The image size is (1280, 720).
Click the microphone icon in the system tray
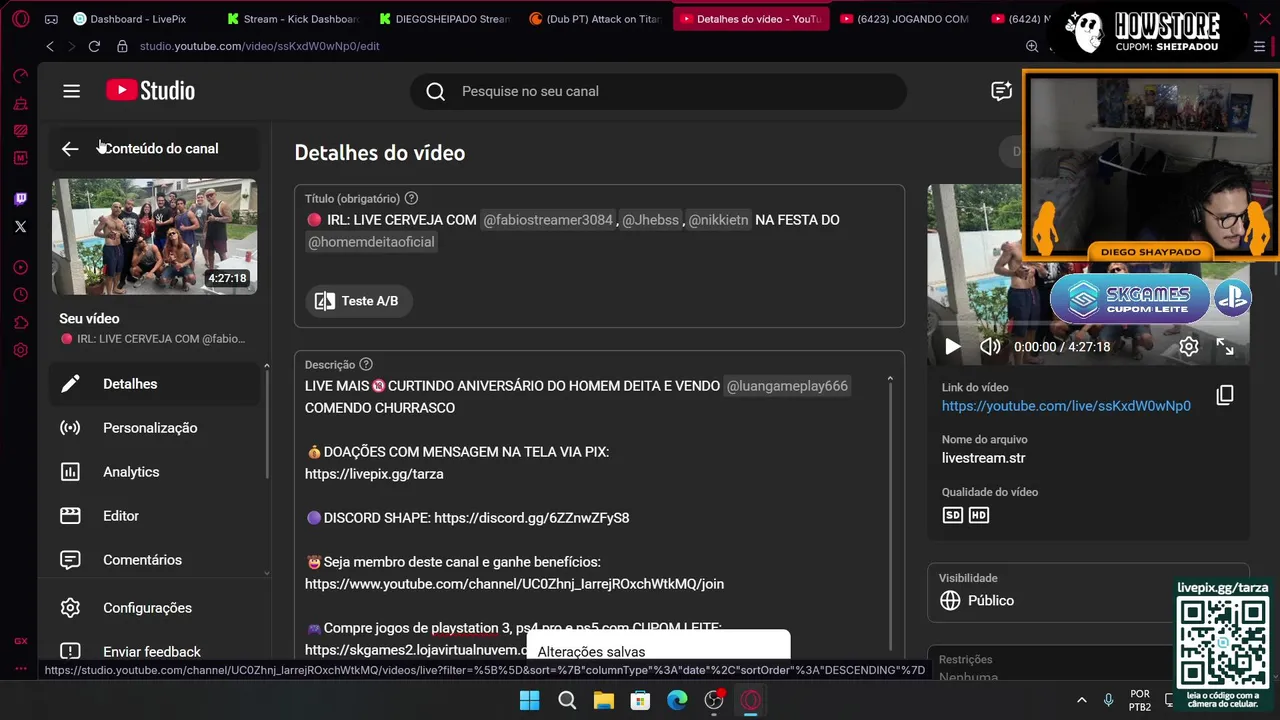pyautogui.click(x=1108, y=700)
